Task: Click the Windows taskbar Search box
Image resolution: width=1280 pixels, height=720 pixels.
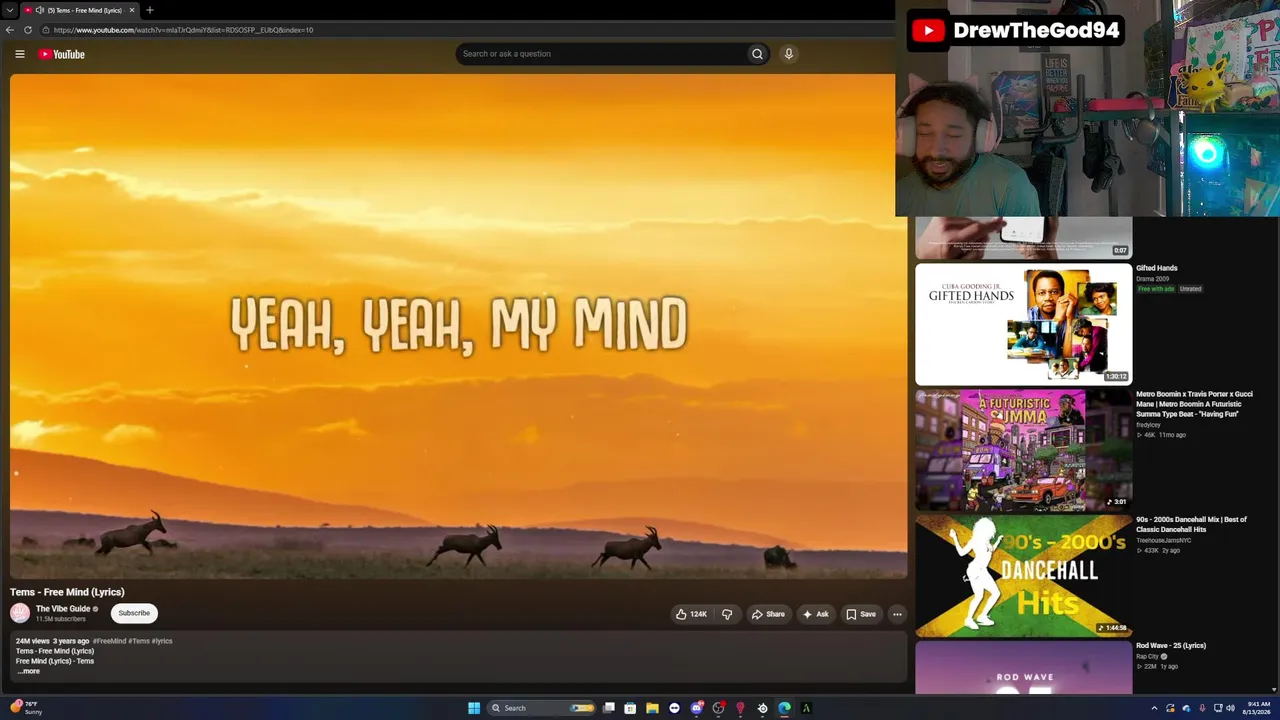Action: pos(542,708)
